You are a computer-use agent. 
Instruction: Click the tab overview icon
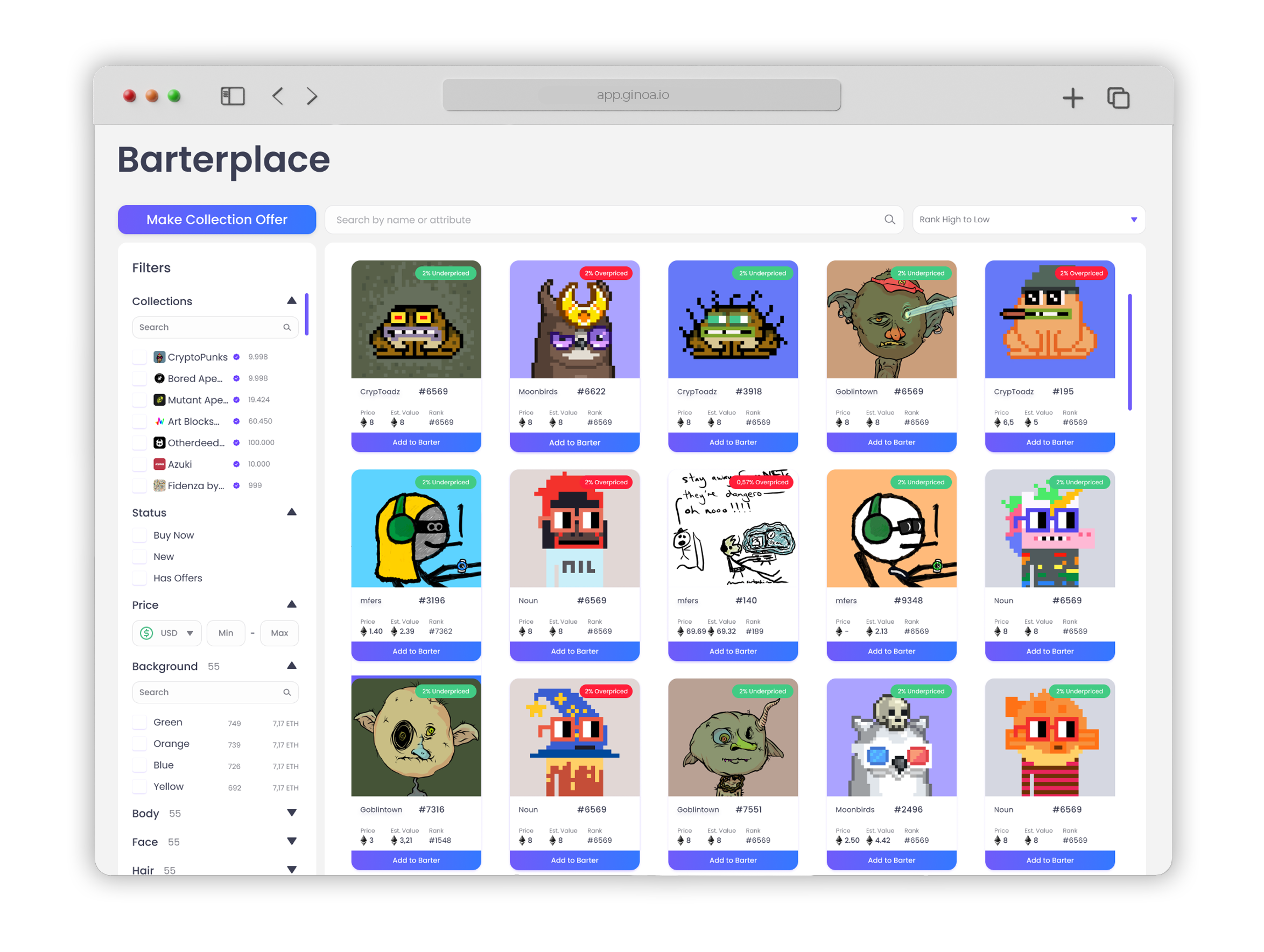click(x=1118, y=98)
